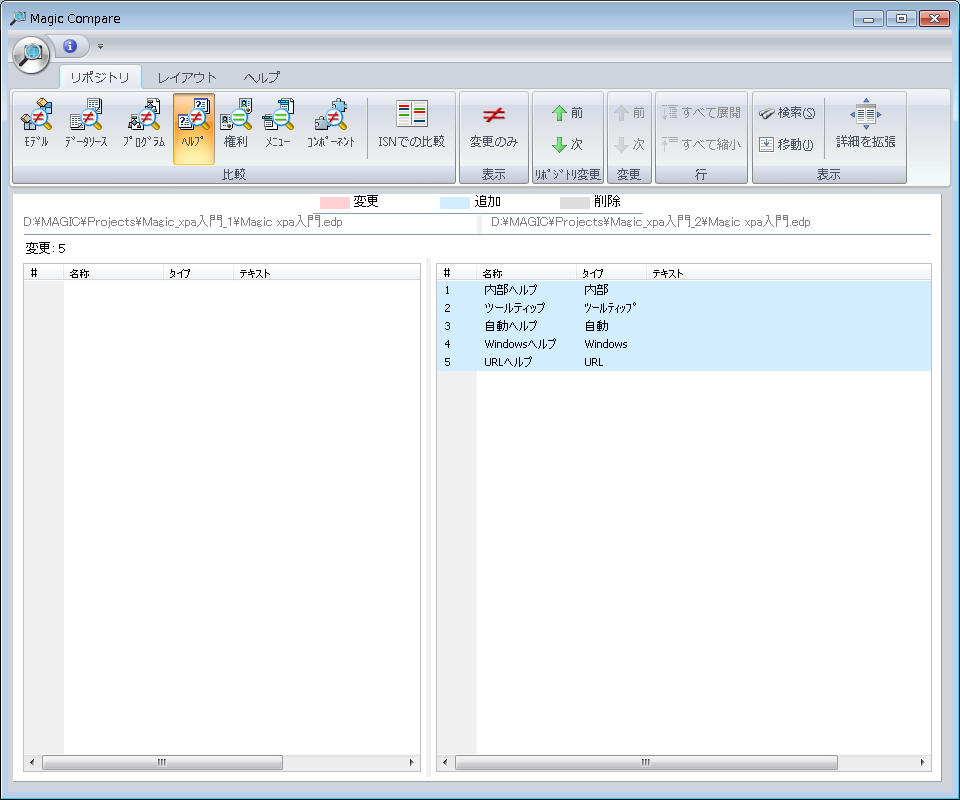Select the メニュー compare icon
Viewport: 960px width, 800px height.
pos(278,124)
